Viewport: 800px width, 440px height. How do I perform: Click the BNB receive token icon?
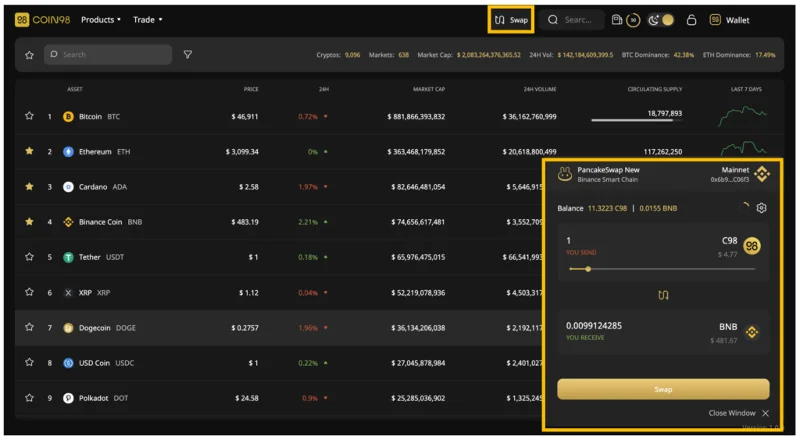[752, 332]
